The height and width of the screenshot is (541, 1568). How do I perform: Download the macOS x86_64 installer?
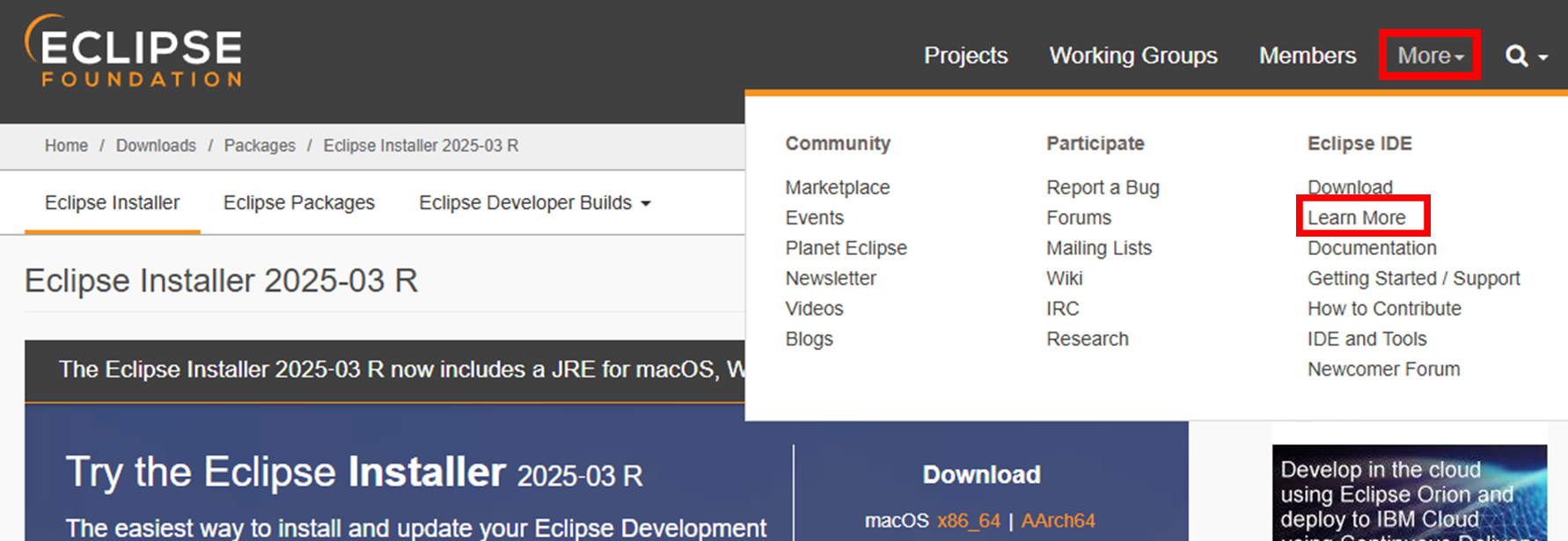pos(969,521)
